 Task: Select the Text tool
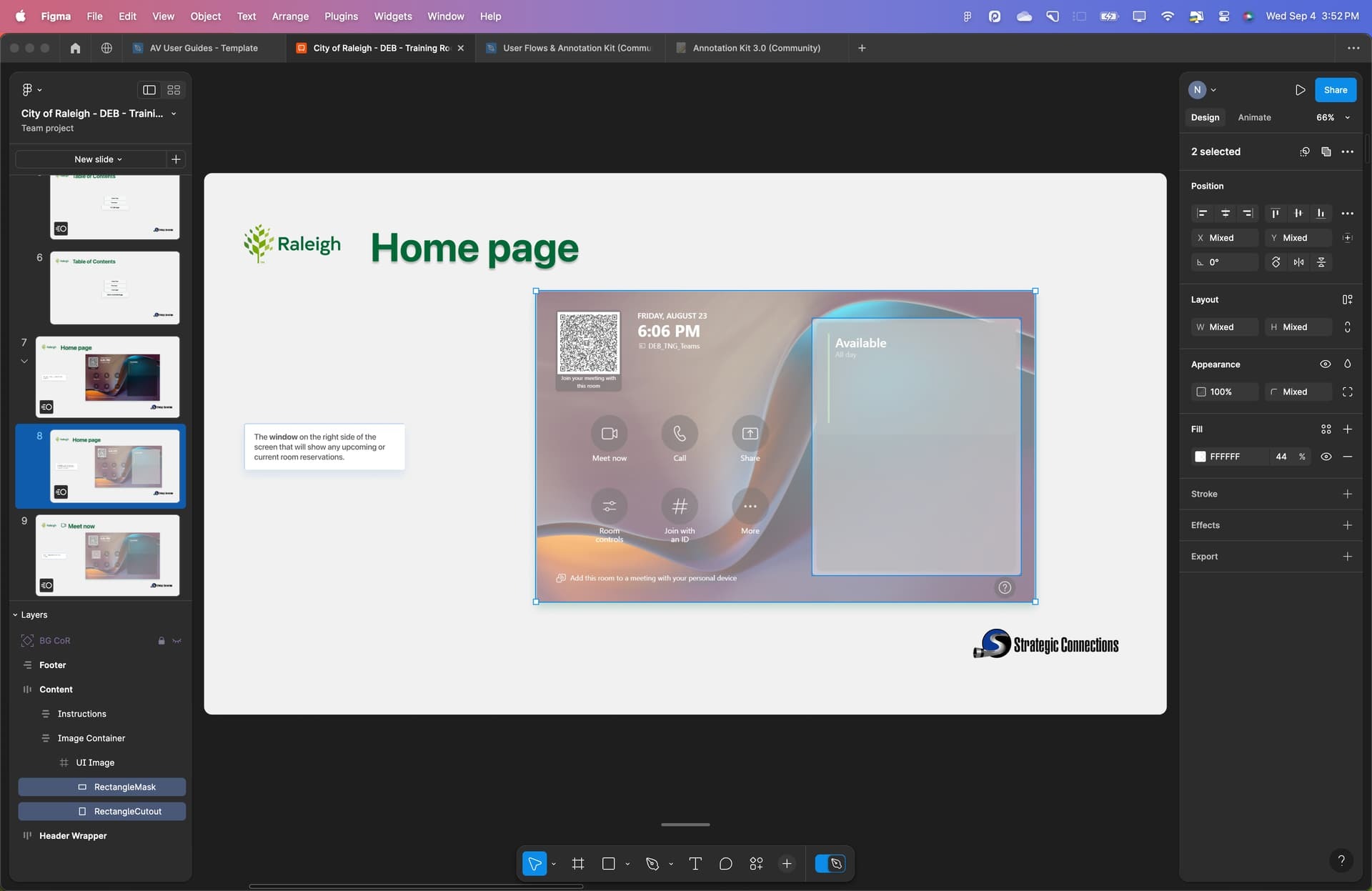pos(695,864)
